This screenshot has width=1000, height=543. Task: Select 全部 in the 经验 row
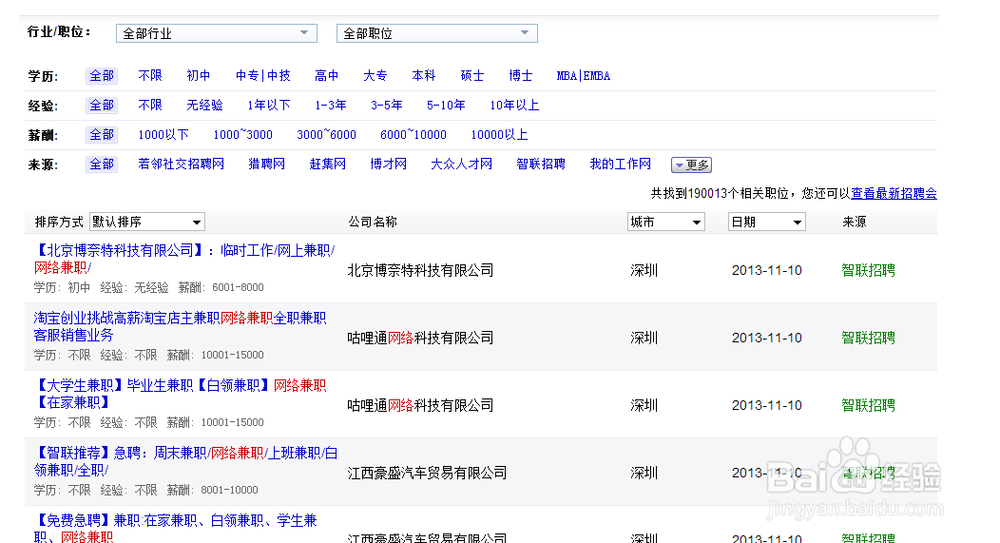point(101,105)
